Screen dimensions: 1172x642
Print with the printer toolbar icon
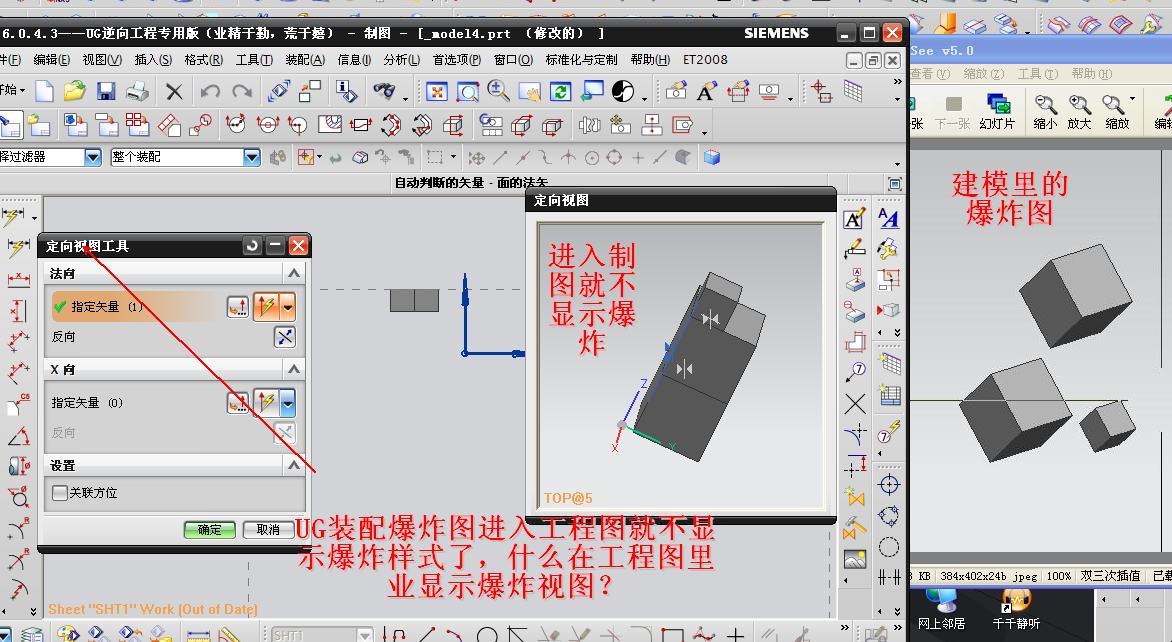137,91
